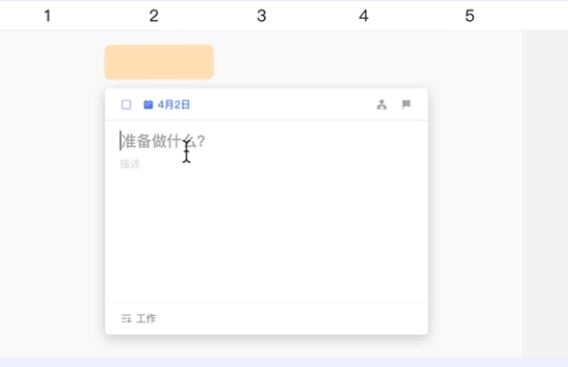Select day 2 in calendar header
Screen dimensions: 568x367
(x=154, y=16)
